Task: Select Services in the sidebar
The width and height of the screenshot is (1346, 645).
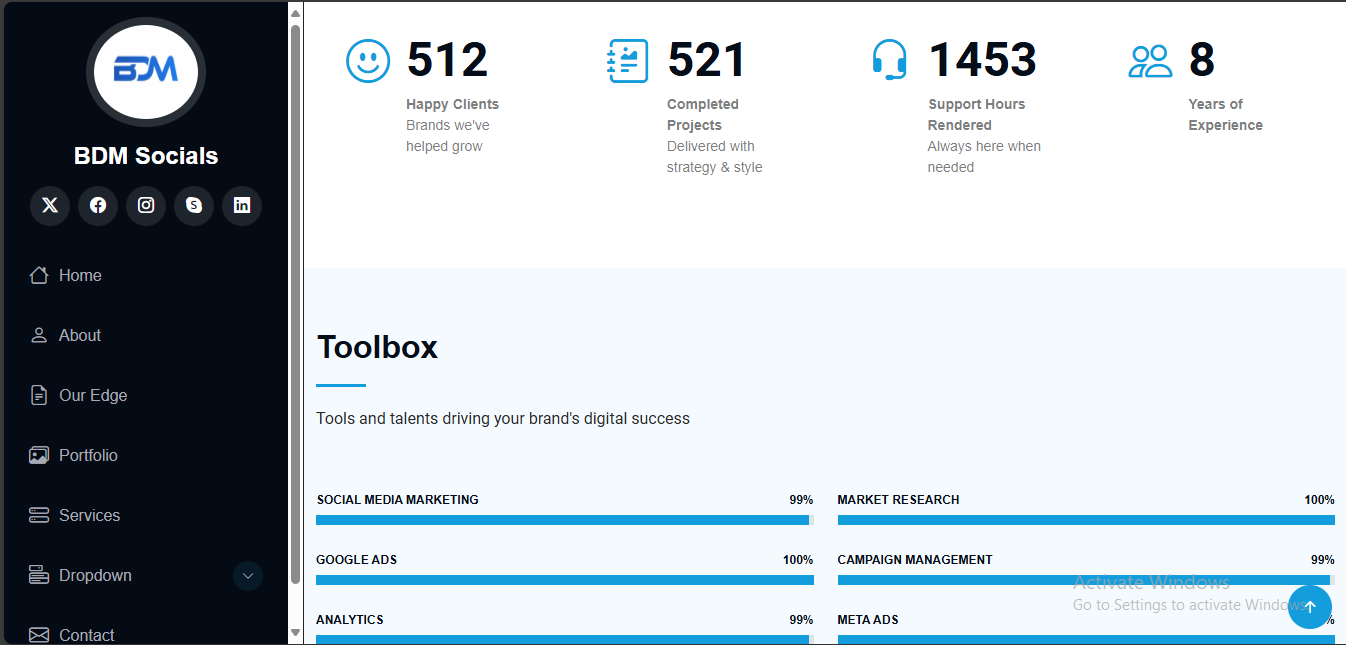Action: tap(89, 516)
